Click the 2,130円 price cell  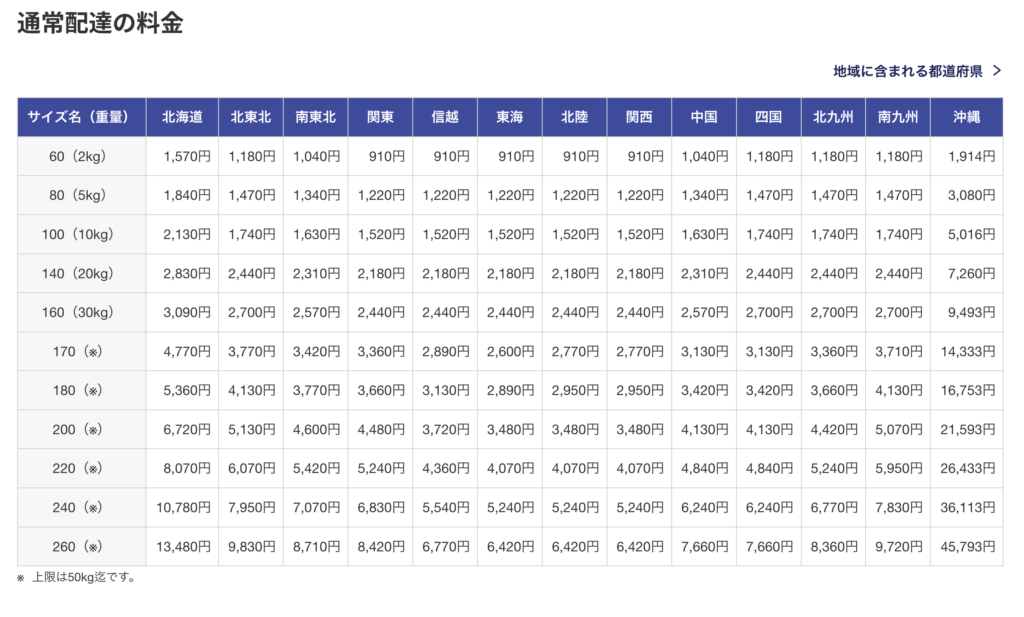(182, 234)
